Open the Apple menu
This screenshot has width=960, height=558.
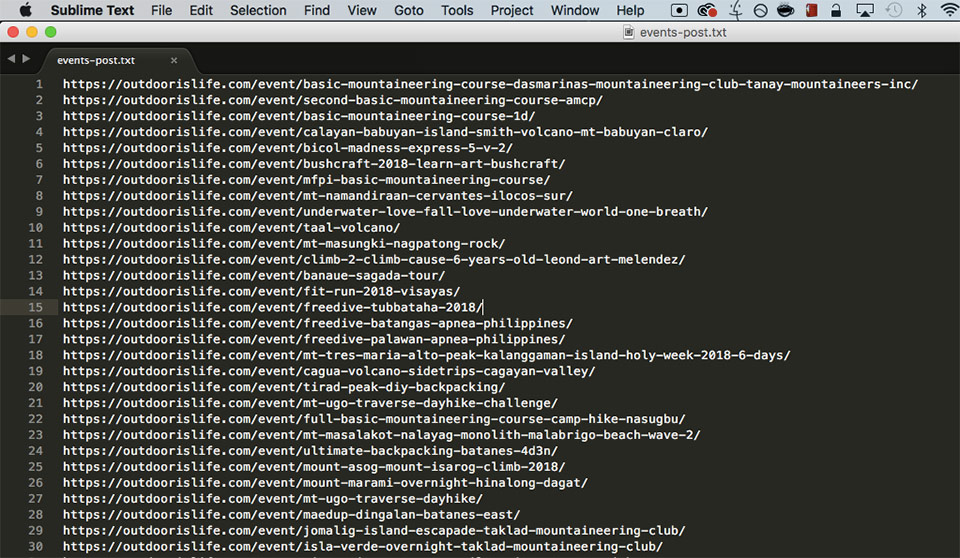coord(25,10)
